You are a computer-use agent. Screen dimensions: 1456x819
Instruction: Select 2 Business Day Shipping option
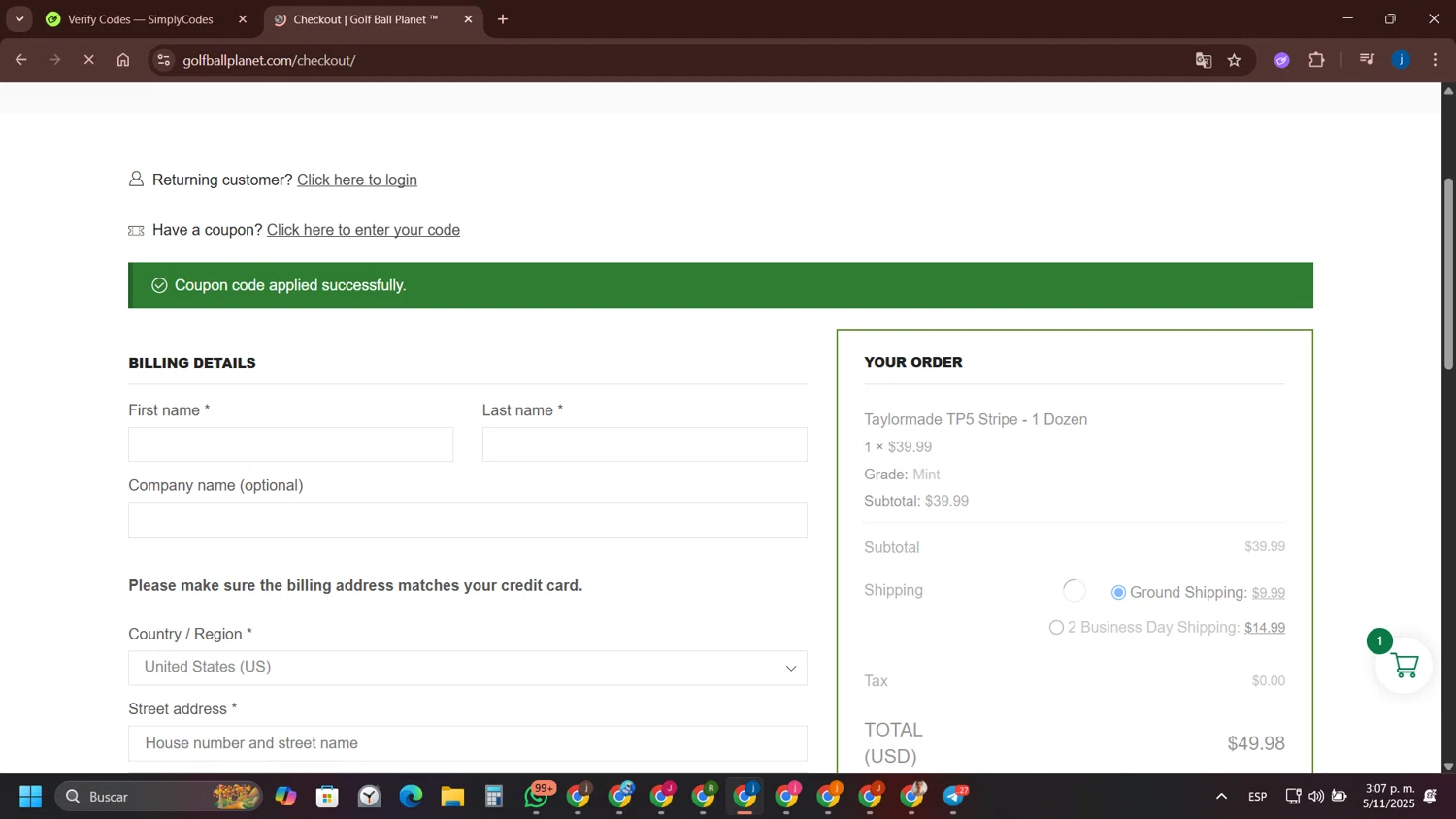coord(1056,628)
